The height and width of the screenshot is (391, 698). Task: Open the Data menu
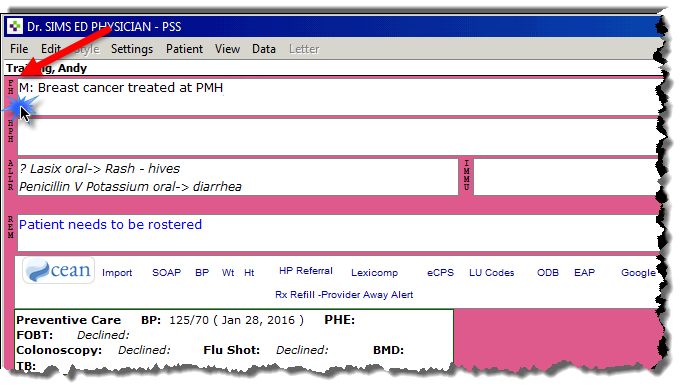click(x=264, y=49)
